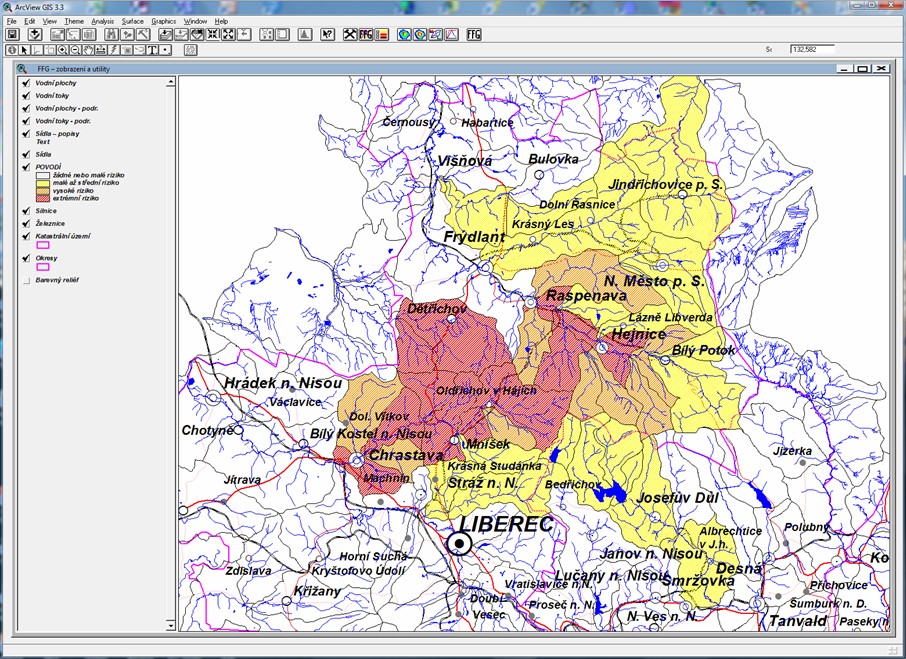The image size is (906, 659).
Task: Select the Identify tool
Action: 12,49
